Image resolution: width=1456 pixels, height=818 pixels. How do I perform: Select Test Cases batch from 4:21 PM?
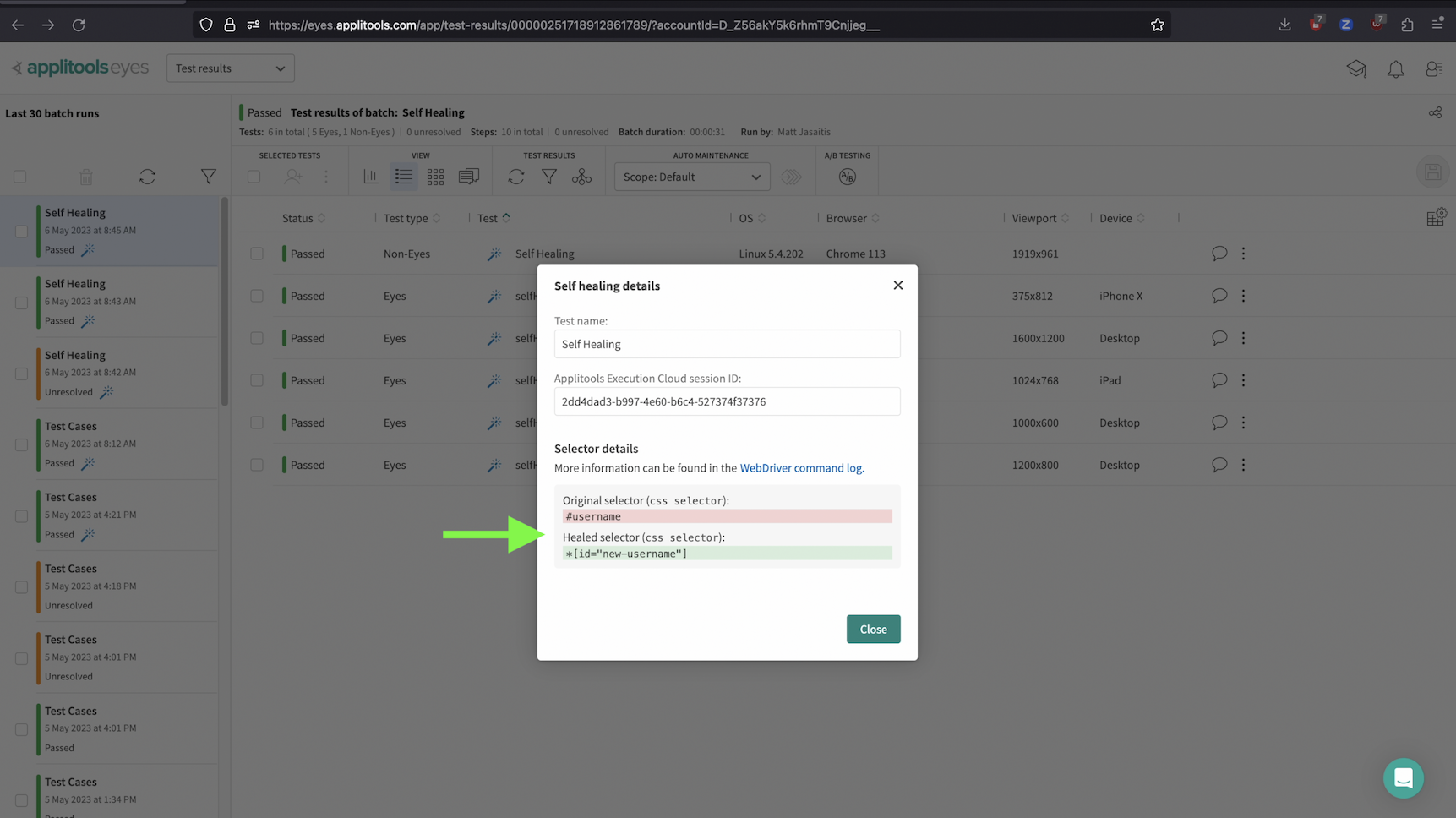click(110, 515)
